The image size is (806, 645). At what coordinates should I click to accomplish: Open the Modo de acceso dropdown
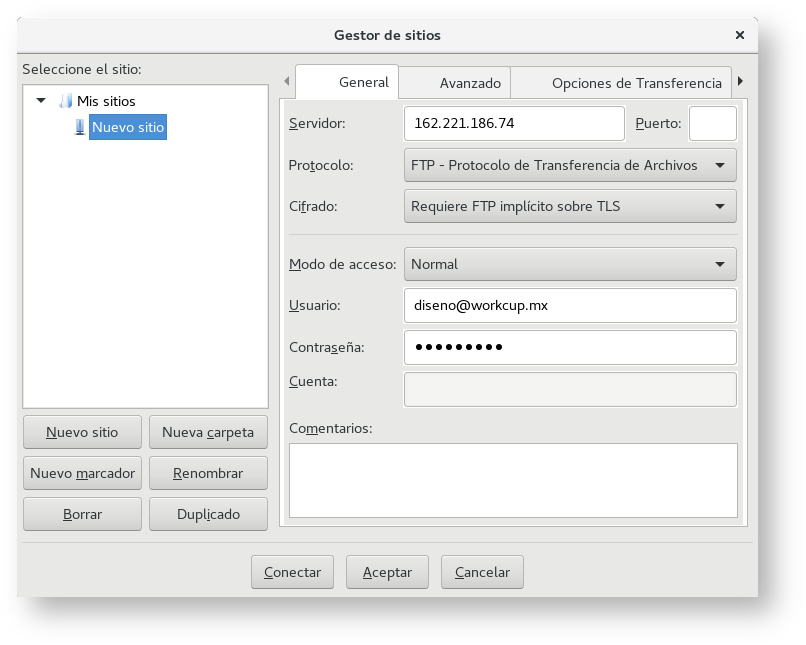570,264
